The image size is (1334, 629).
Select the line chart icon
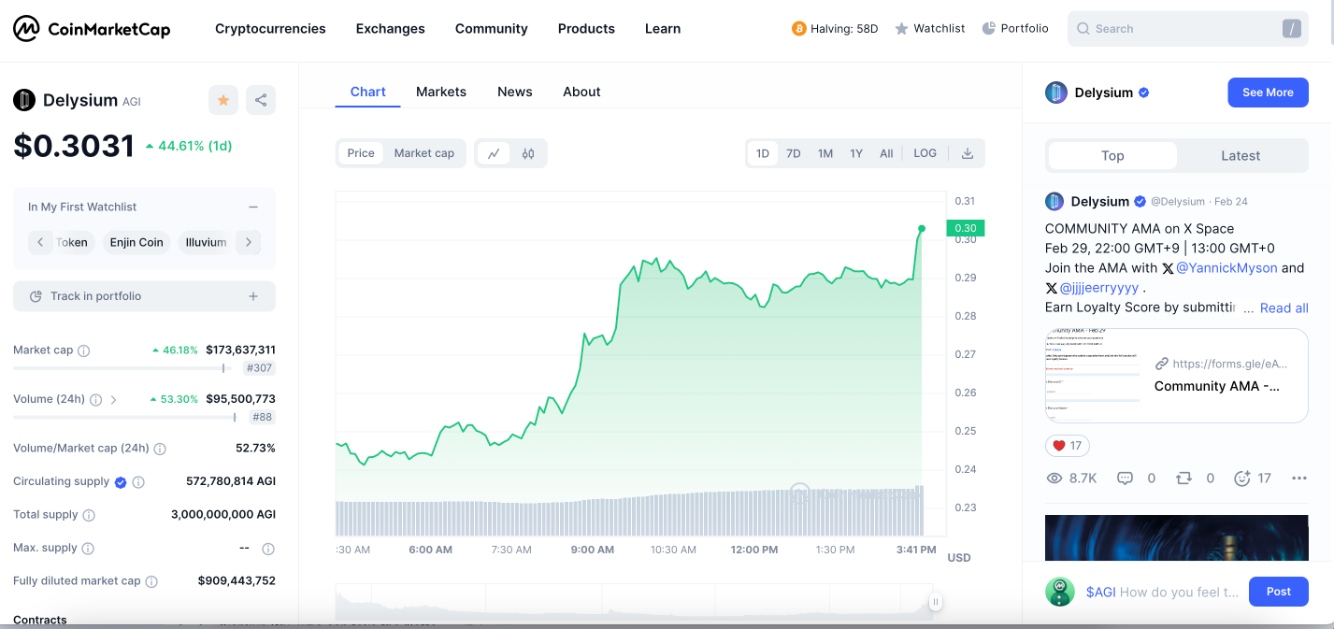[x=493, y=153]
